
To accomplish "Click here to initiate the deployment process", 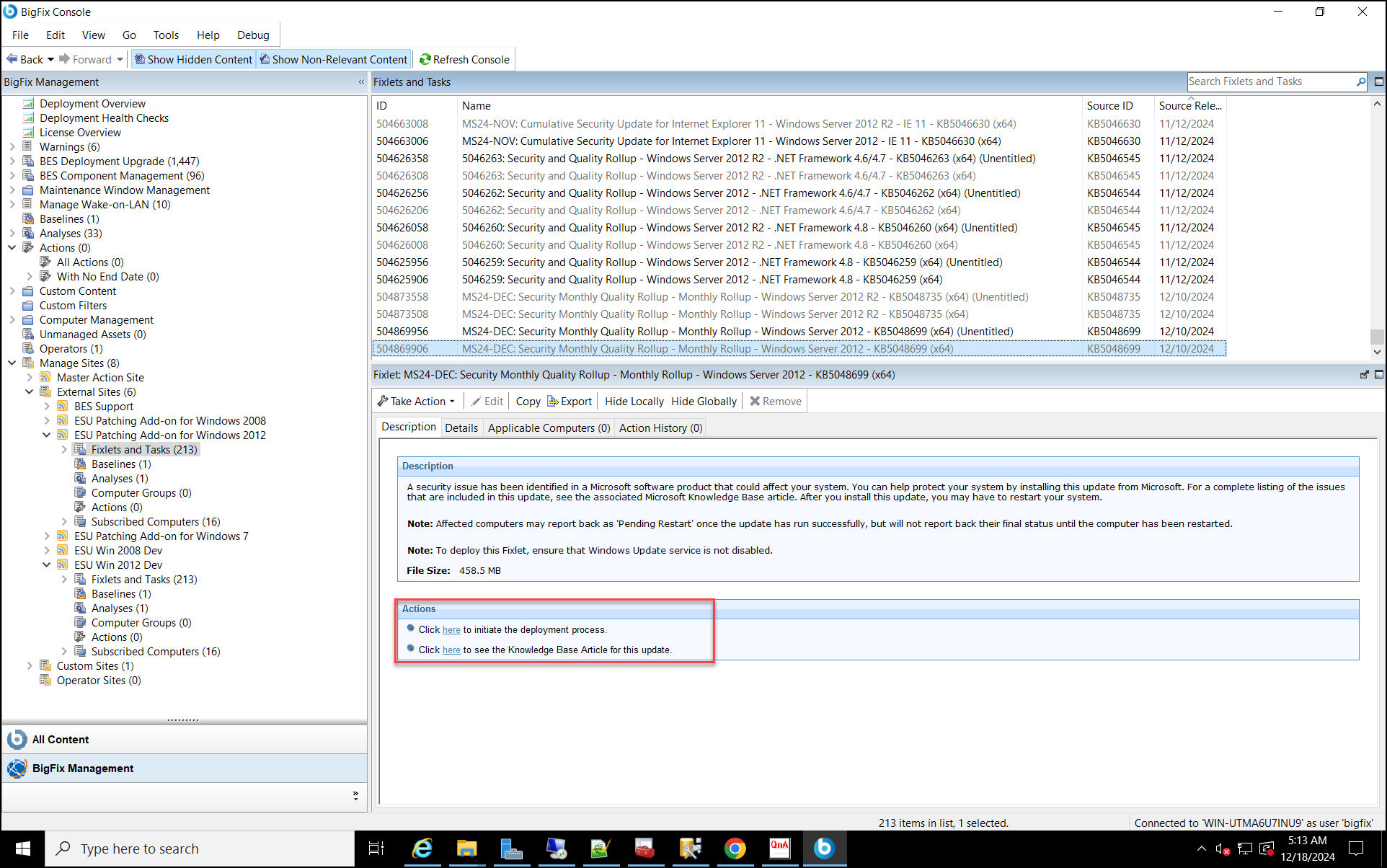I will [451, 629].
